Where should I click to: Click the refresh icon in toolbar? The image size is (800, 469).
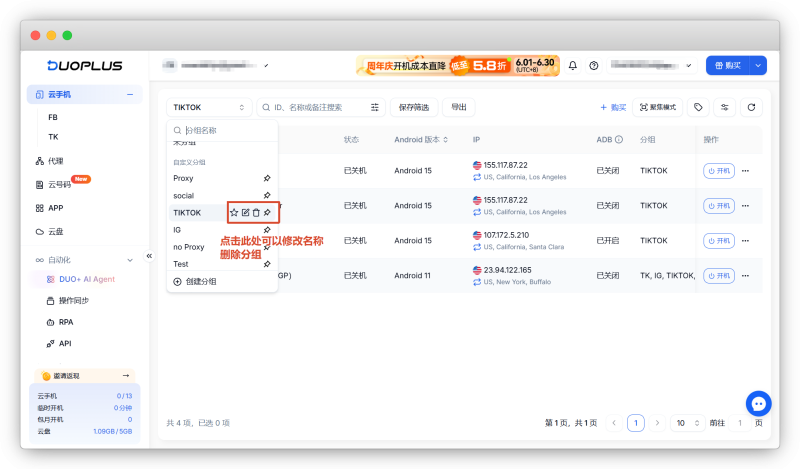(751, 107)
